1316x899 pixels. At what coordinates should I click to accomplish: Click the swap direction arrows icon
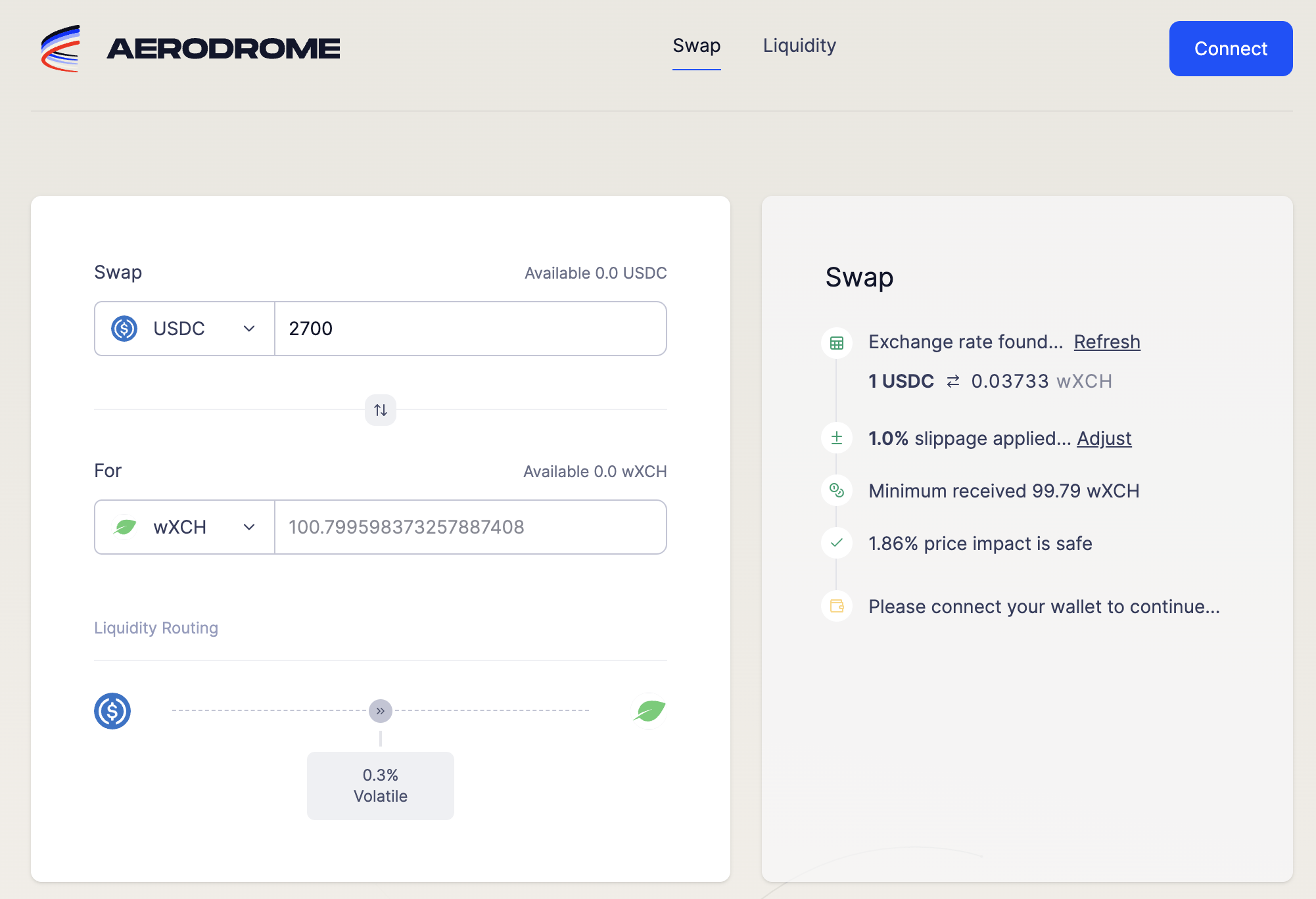coord(381,410)
